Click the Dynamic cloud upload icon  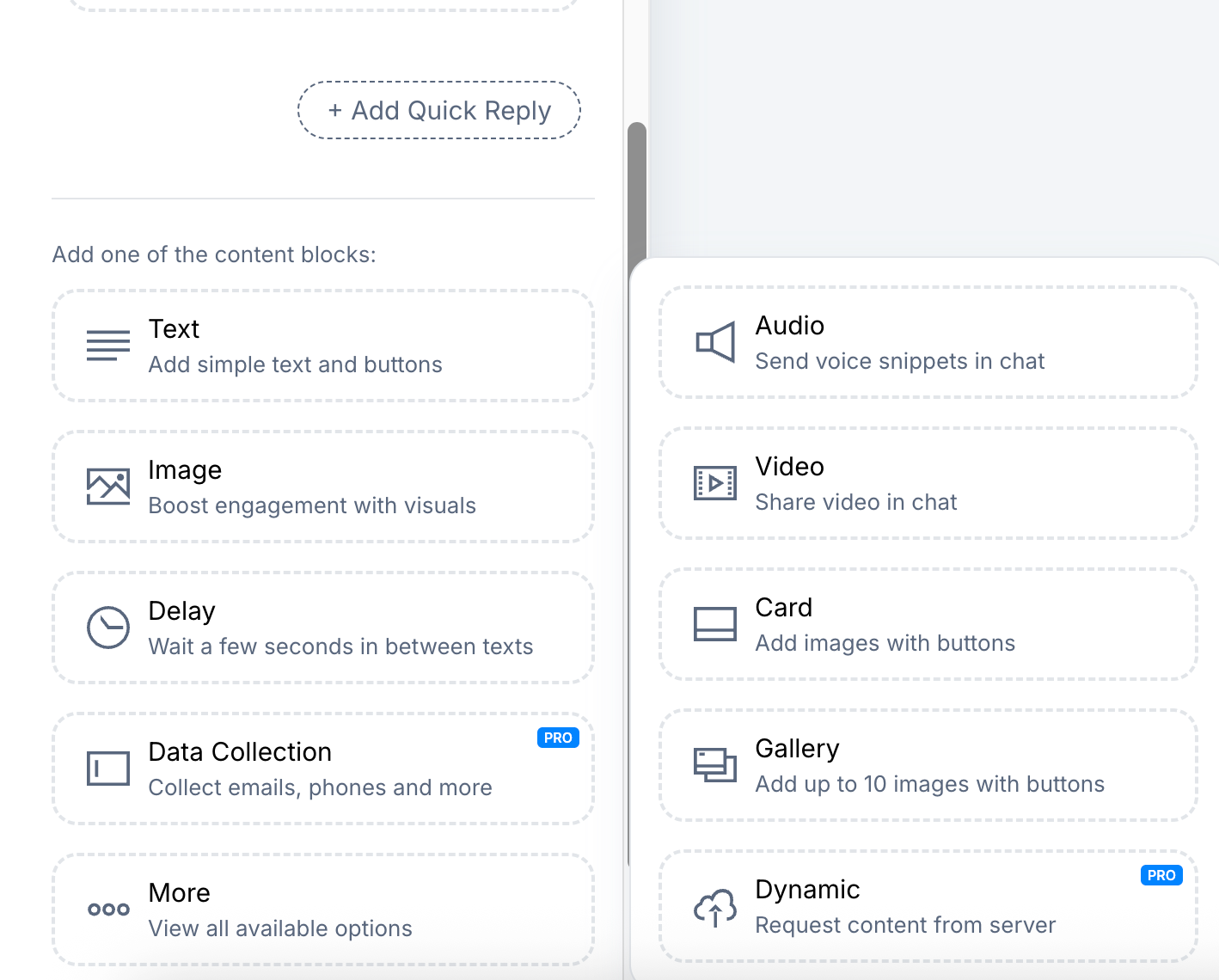pos(715,908)
